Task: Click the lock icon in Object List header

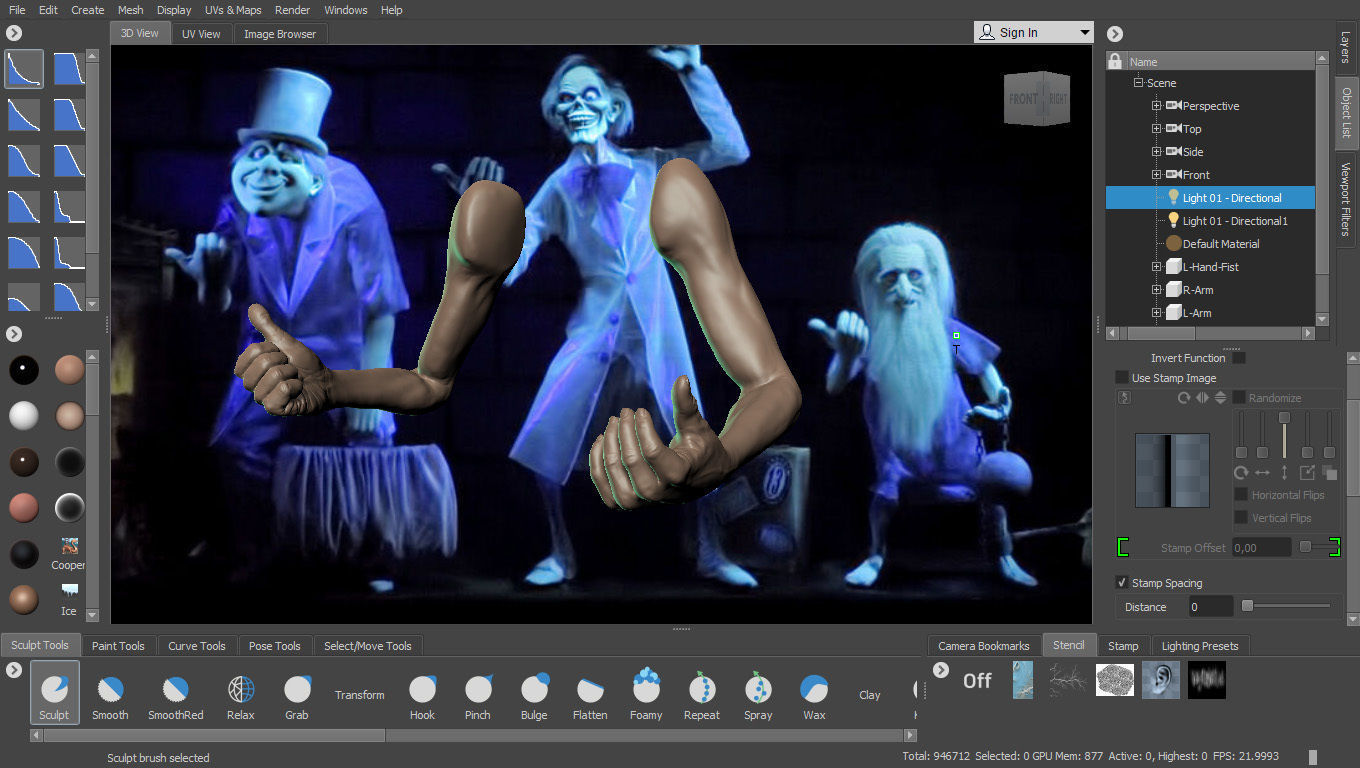Action: [1116, 62]
